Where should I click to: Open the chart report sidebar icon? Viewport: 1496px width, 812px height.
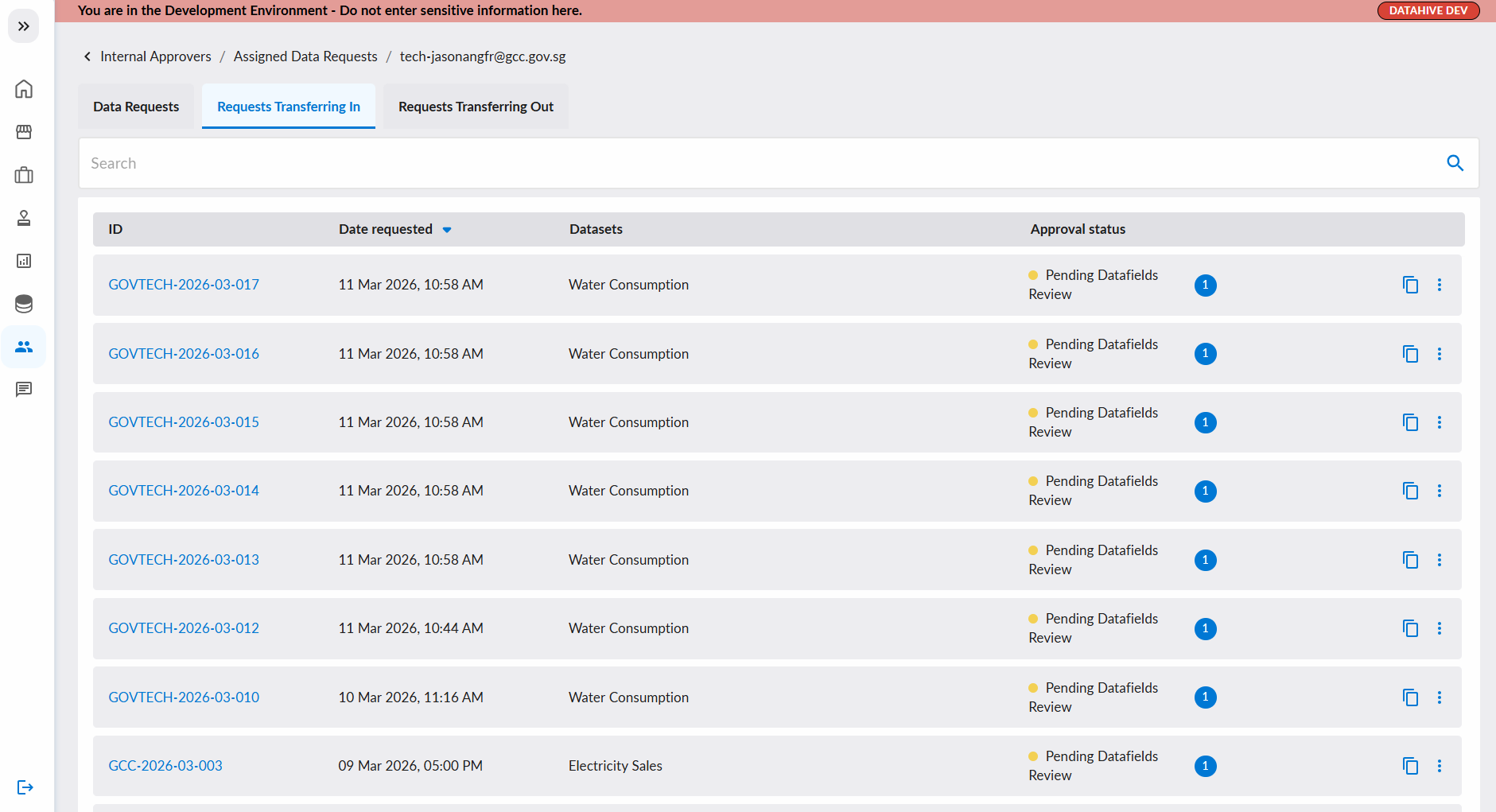(x=24, y=261)
